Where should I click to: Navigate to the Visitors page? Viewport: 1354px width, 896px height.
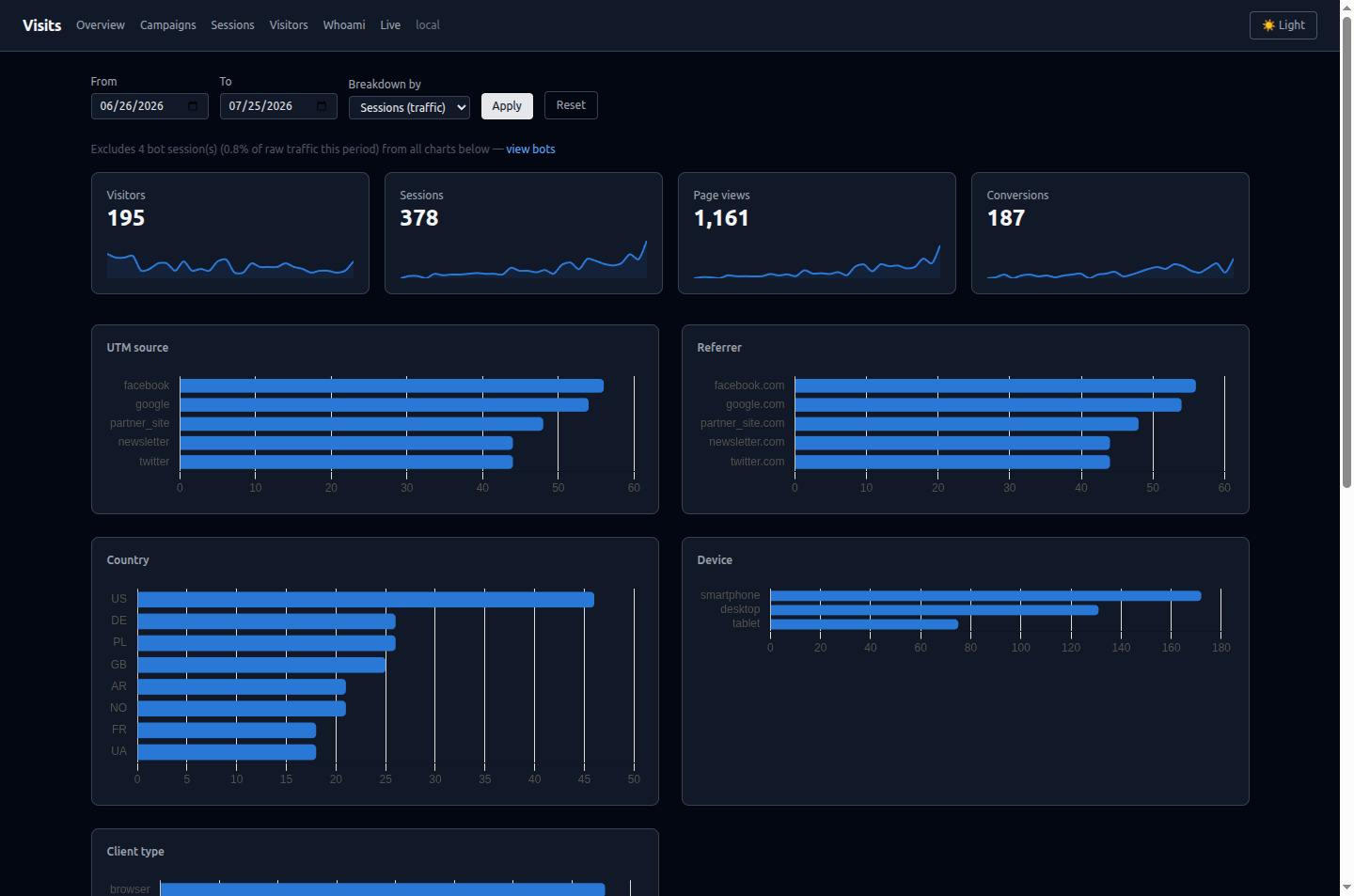coord(289,25)
